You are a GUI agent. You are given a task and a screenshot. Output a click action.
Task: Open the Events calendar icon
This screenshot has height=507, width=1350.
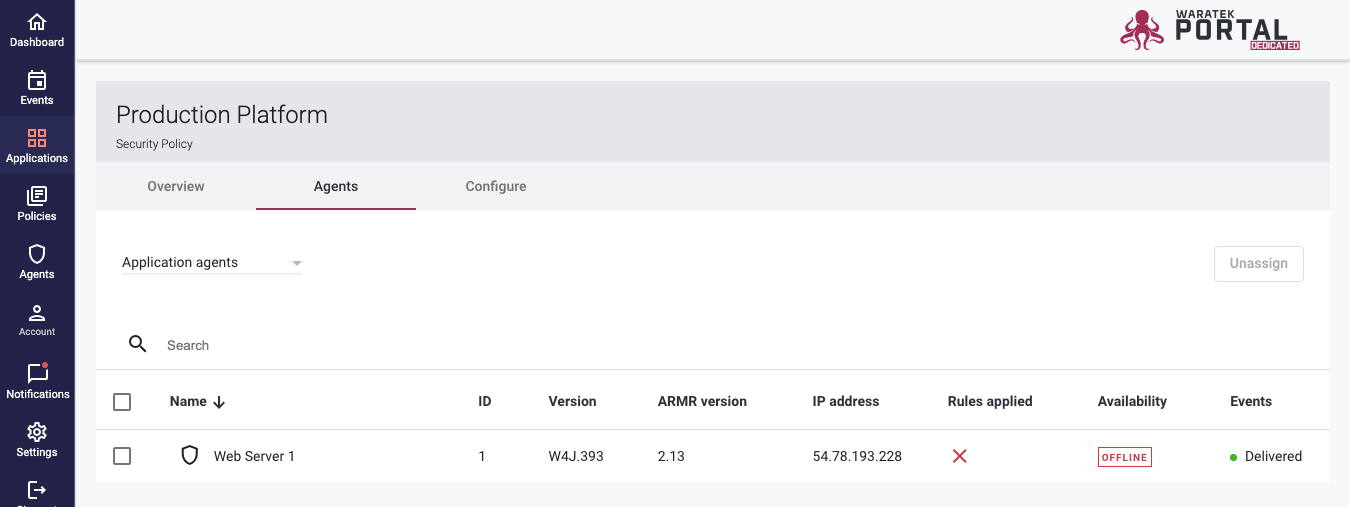pyautogui.click(x=37, y=80)
